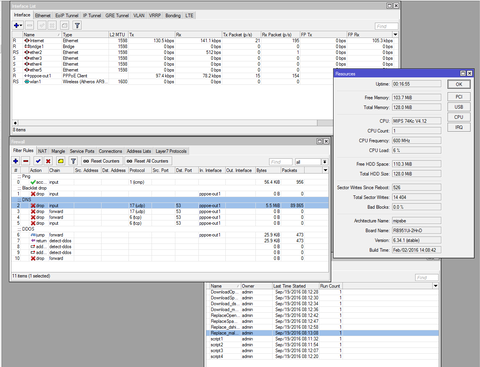
Task: Click the USB button in Resources
Action: pyautogui.click(x=459, y=107)
